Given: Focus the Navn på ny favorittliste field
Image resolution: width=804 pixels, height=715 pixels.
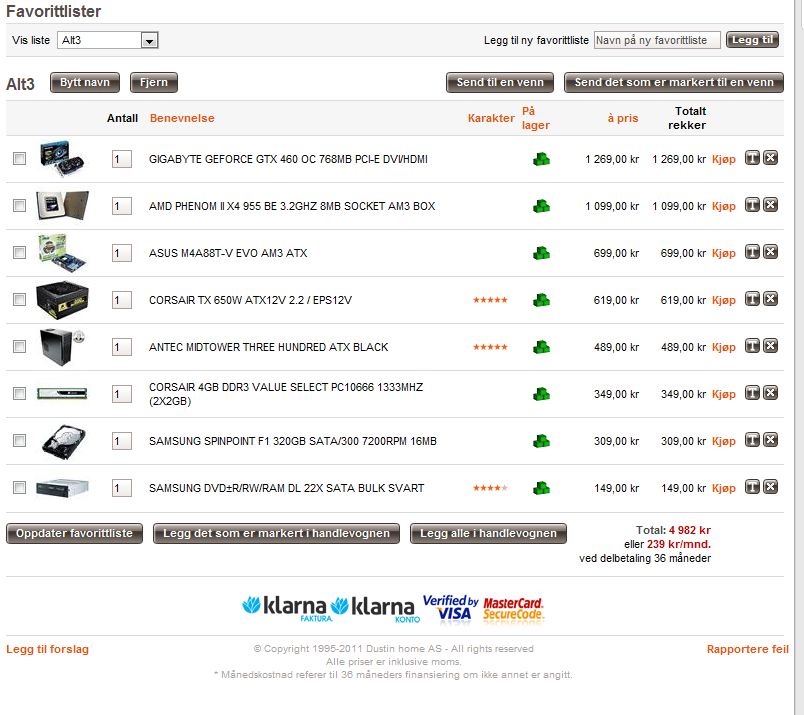Looking at the screenshot, I should (x=657, y=40).
